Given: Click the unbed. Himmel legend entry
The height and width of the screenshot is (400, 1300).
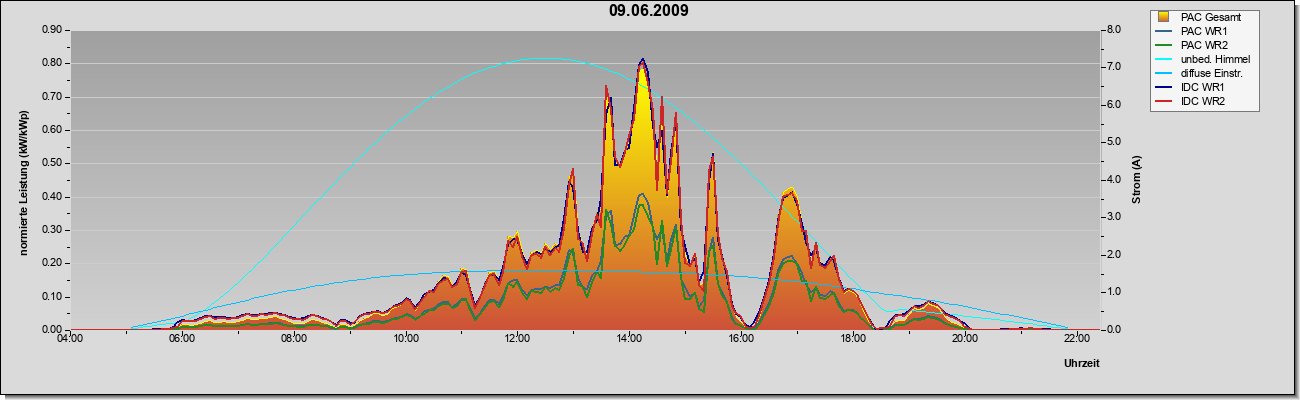Looking at the screenshot, I should pyautogui.click(x=1203, y=60).
